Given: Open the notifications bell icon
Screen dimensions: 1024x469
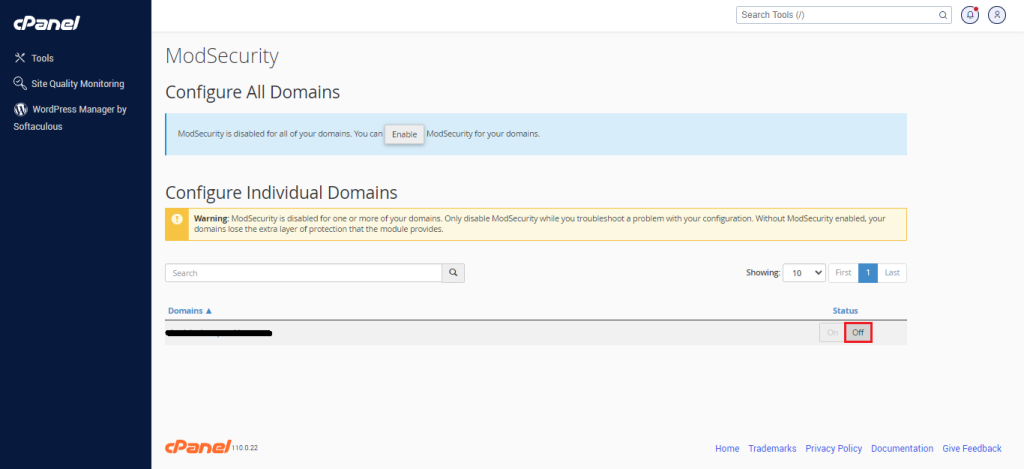Looking at the screenshot, I should coord(970,15).
